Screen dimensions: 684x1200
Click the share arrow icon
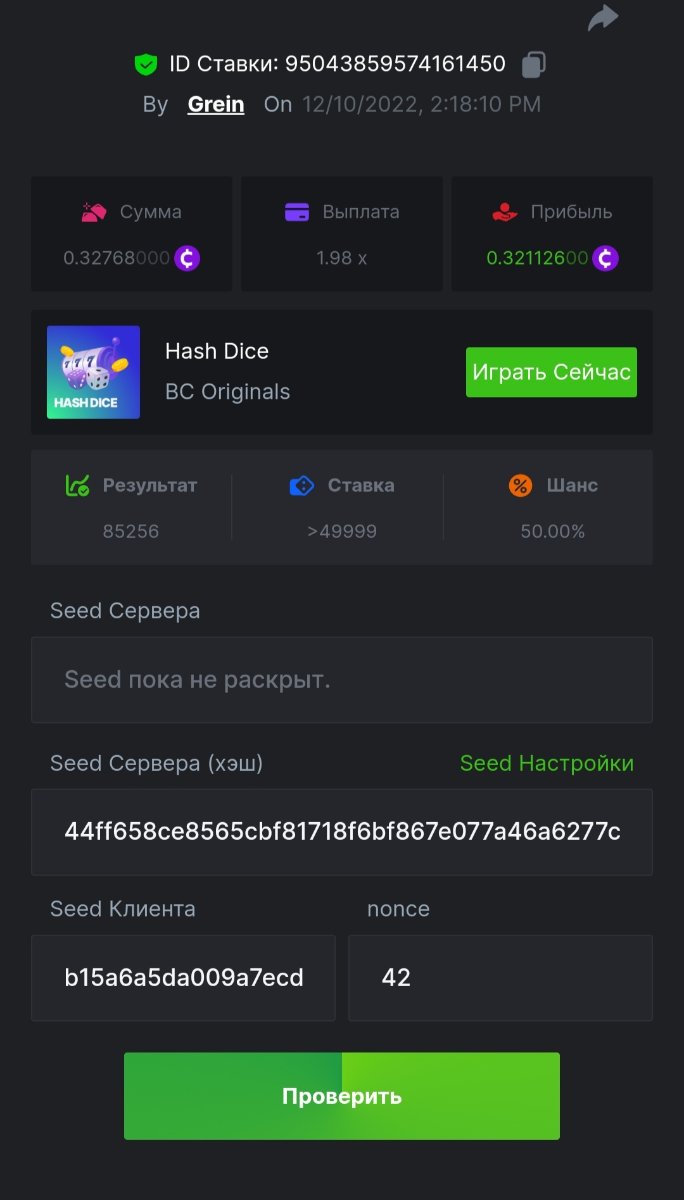[603, 17]
